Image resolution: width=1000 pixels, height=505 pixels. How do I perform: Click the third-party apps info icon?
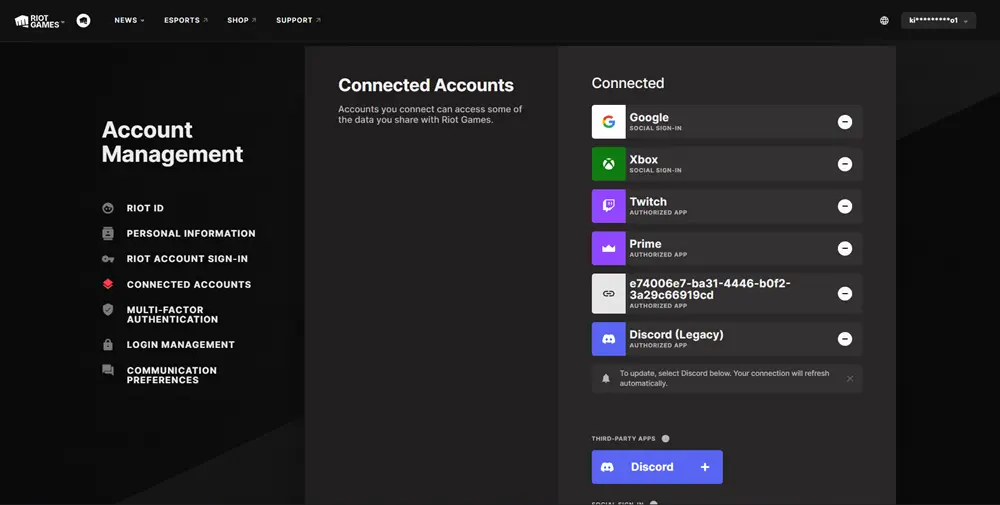click(x=665, y=439)
